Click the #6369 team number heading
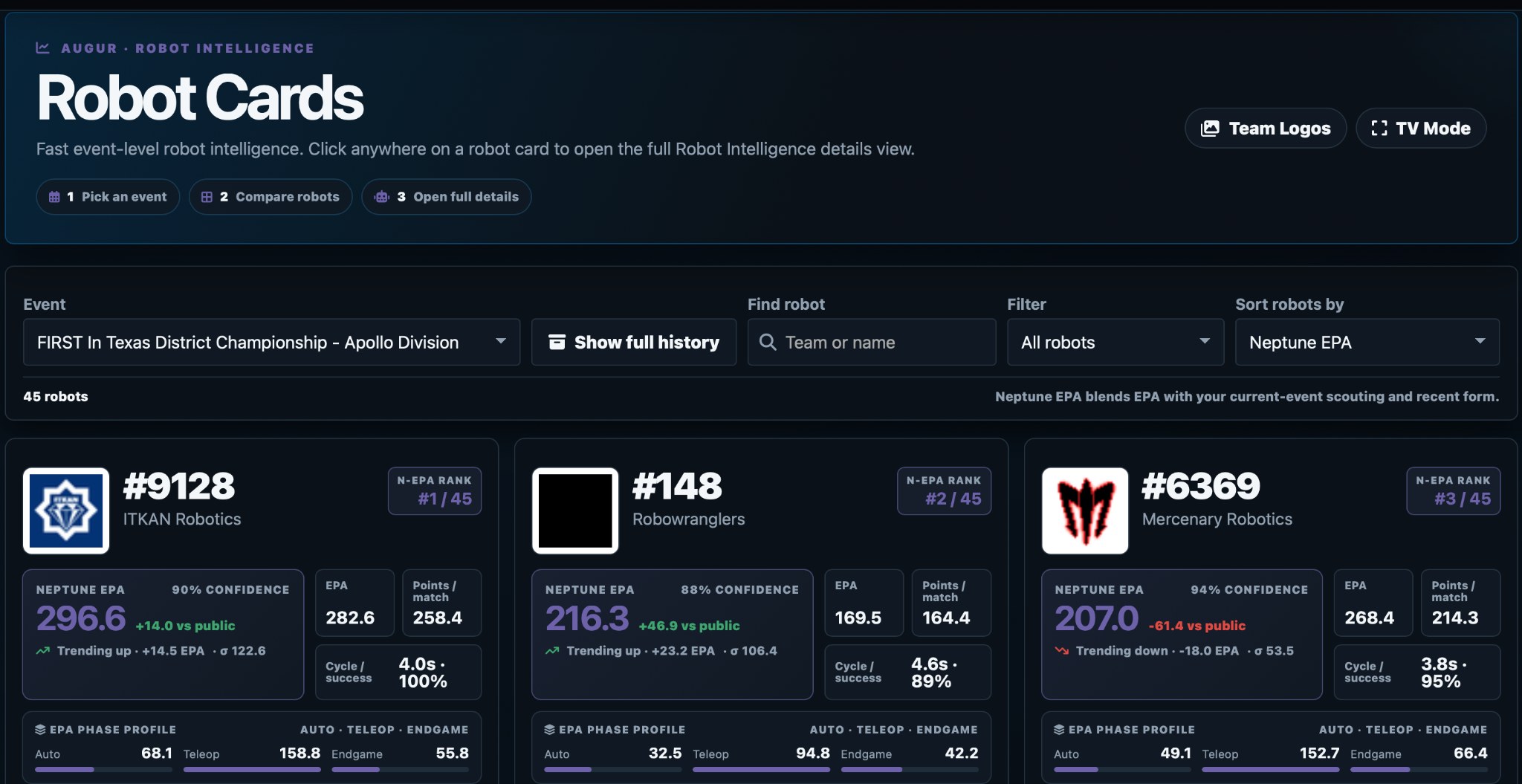 pos(1201,486)
